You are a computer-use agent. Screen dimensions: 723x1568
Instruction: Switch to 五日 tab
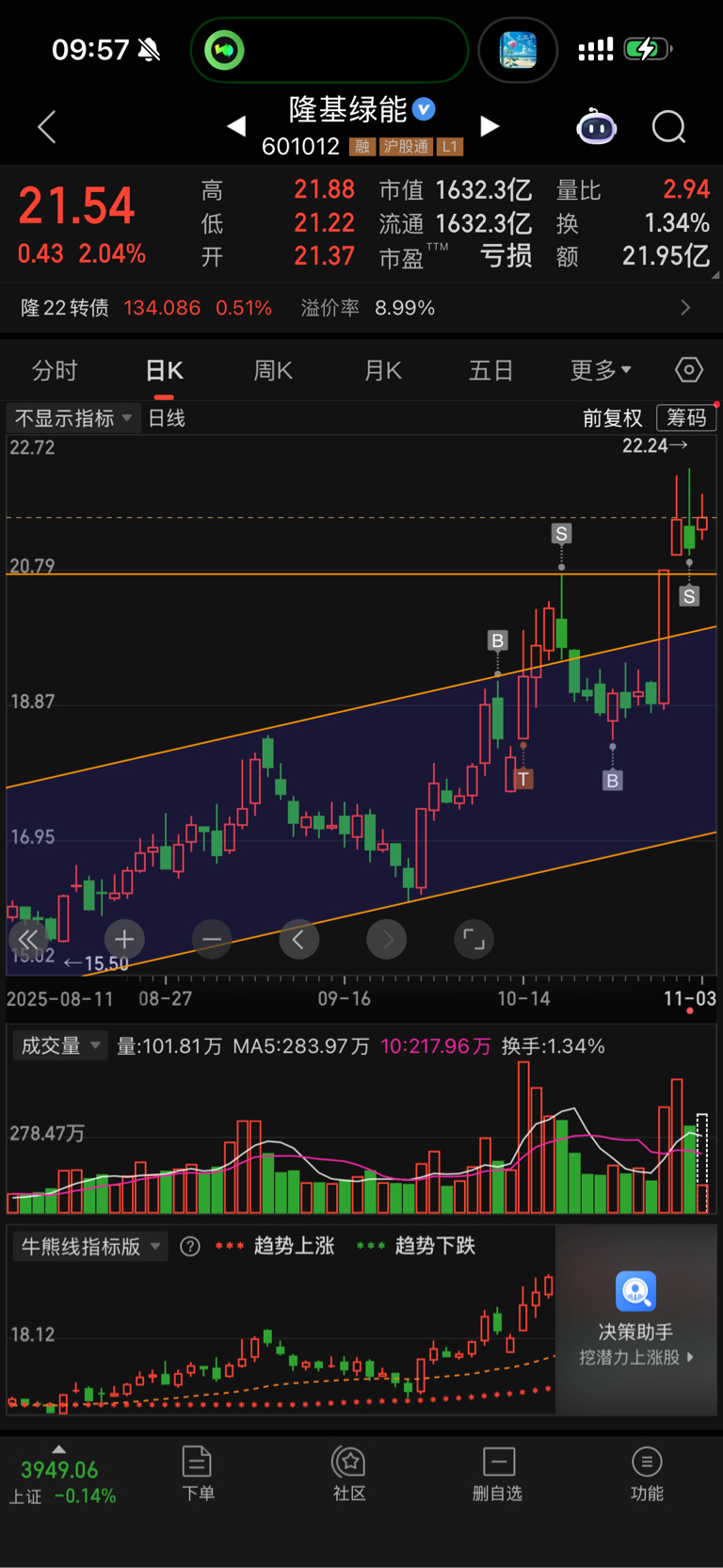tap(491, 370)
